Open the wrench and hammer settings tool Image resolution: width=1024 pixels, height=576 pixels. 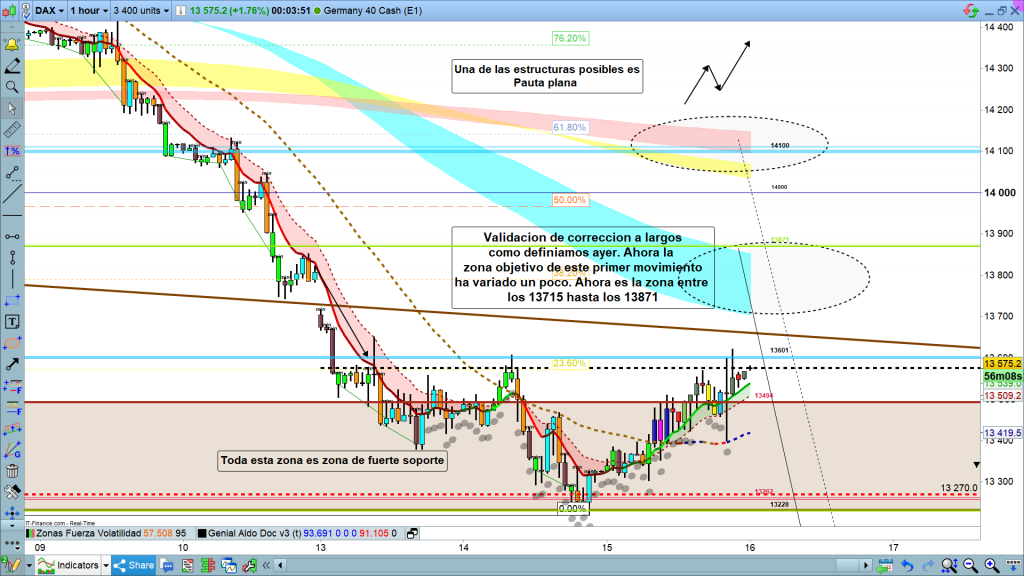(x=12, y=492)
